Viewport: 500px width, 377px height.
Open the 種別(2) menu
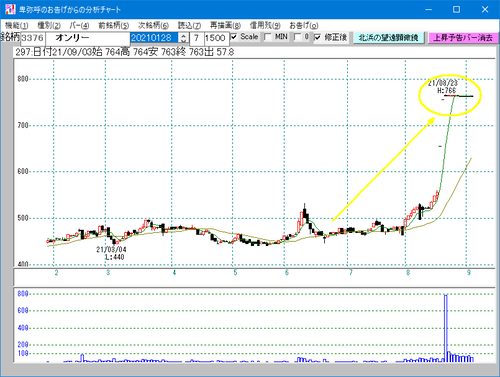click(x=49, y=25)
